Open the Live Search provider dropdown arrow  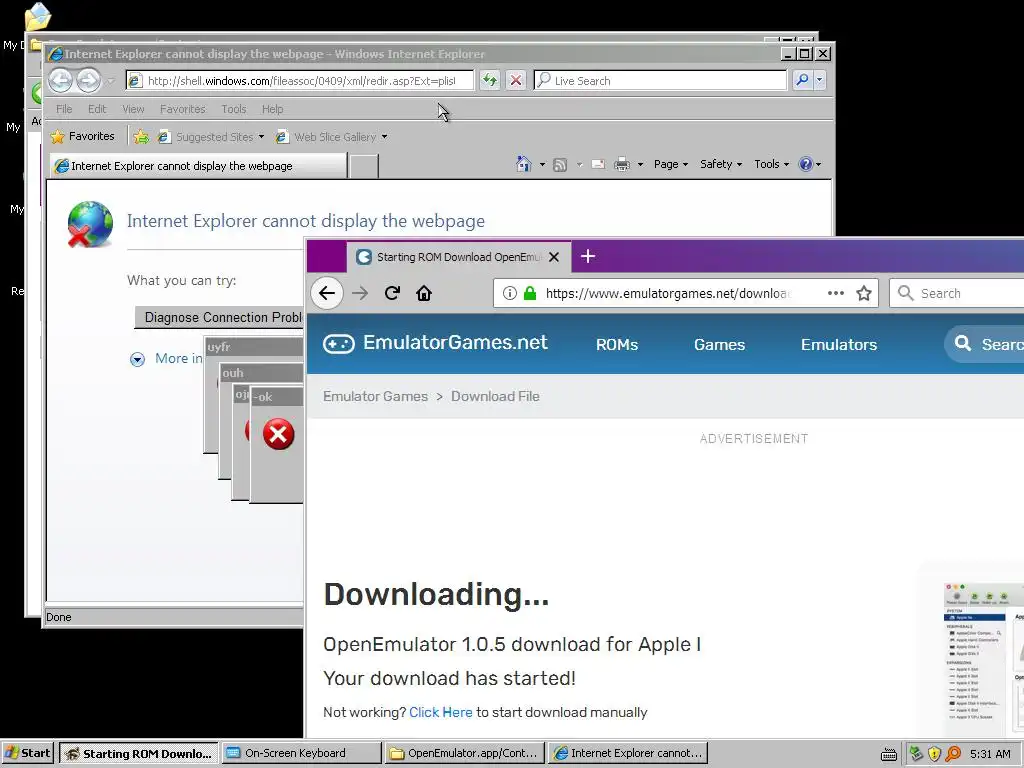[819, 80]
